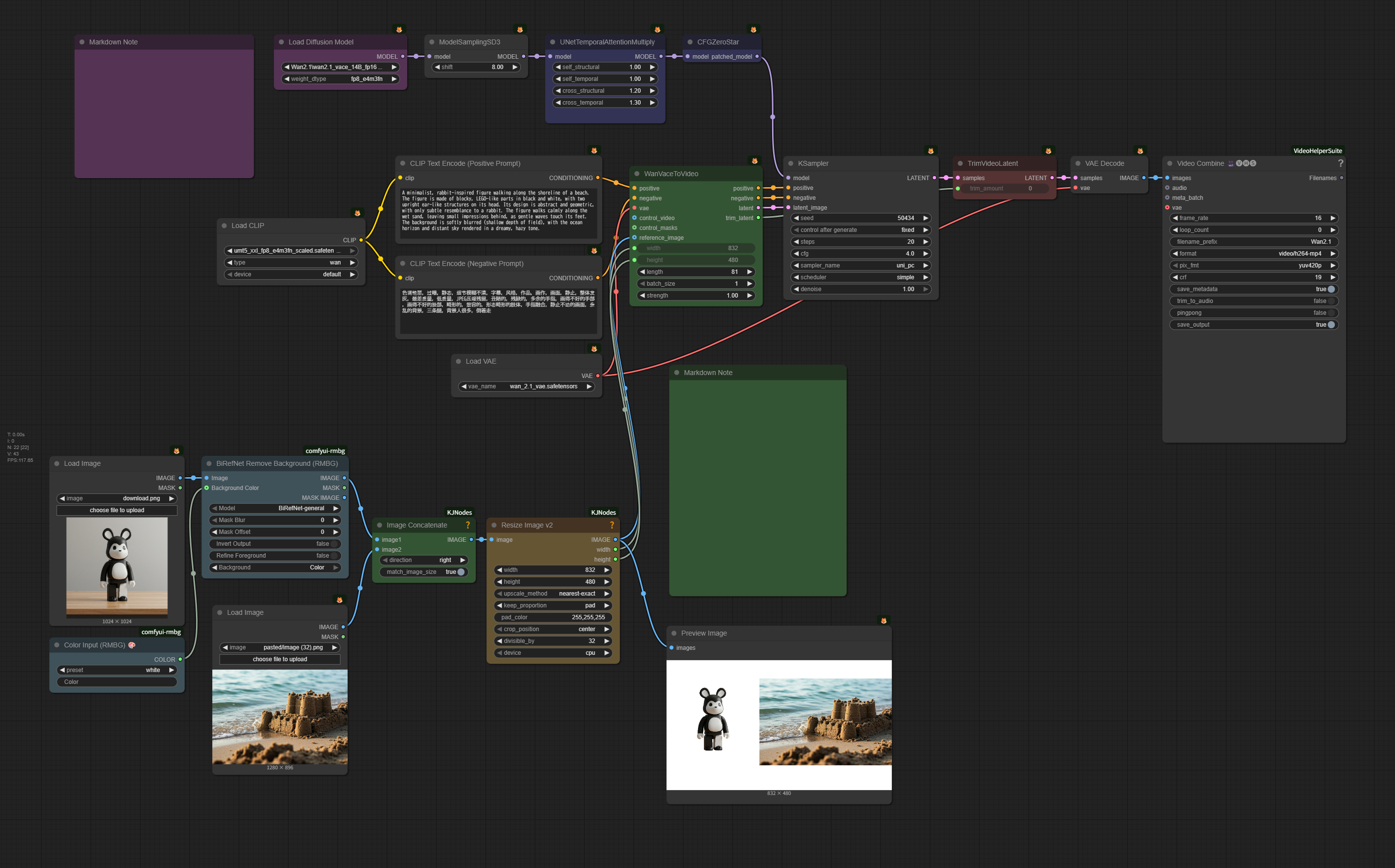Open the sampler_name dropdown in KSampler
Screen dimensions: 1395x868
[860, 266]
